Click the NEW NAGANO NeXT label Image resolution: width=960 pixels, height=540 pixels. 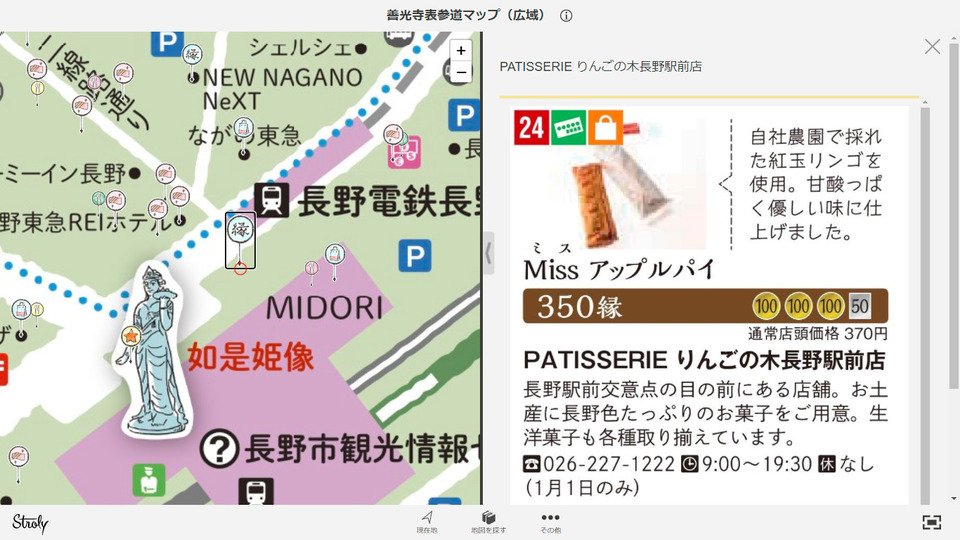pyautogui.click(x=282, y=89)
